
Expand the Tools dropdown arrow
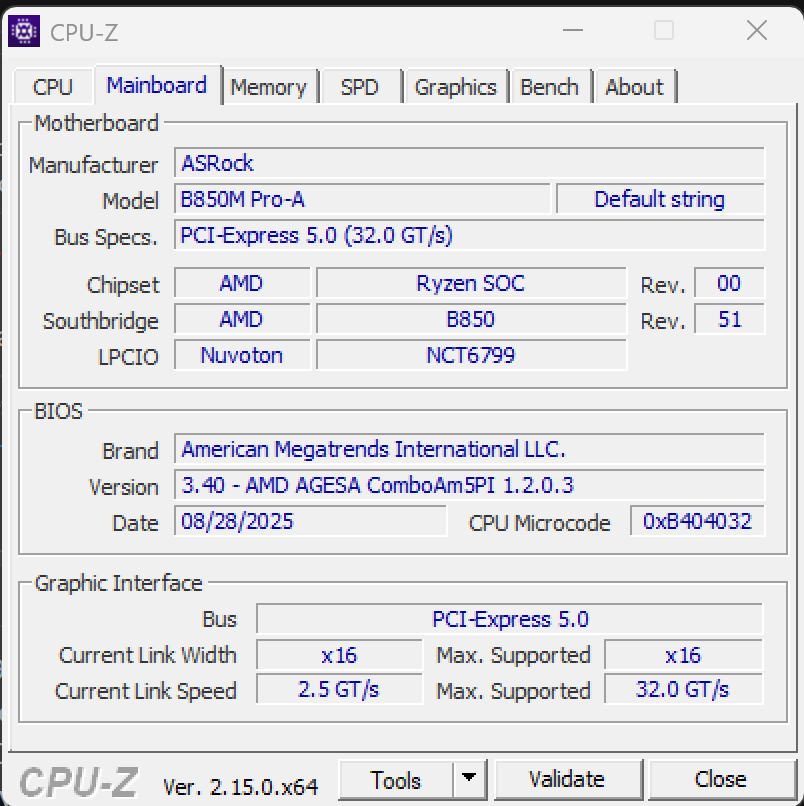[469, 778]
